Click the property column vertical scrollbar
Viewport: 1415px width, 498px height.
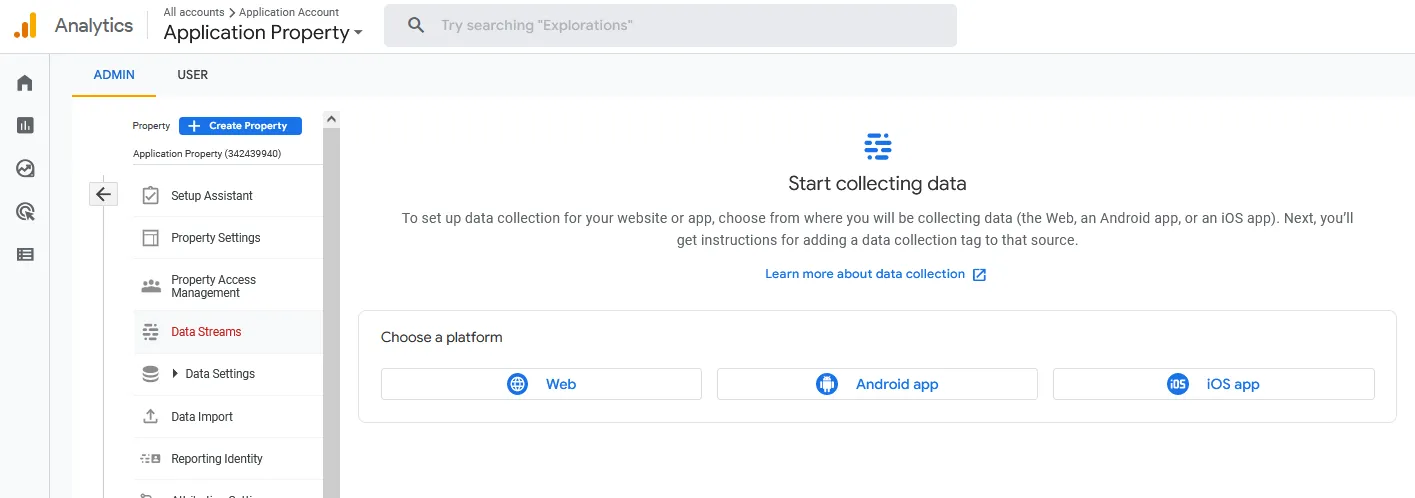click(x=332, y=312)
